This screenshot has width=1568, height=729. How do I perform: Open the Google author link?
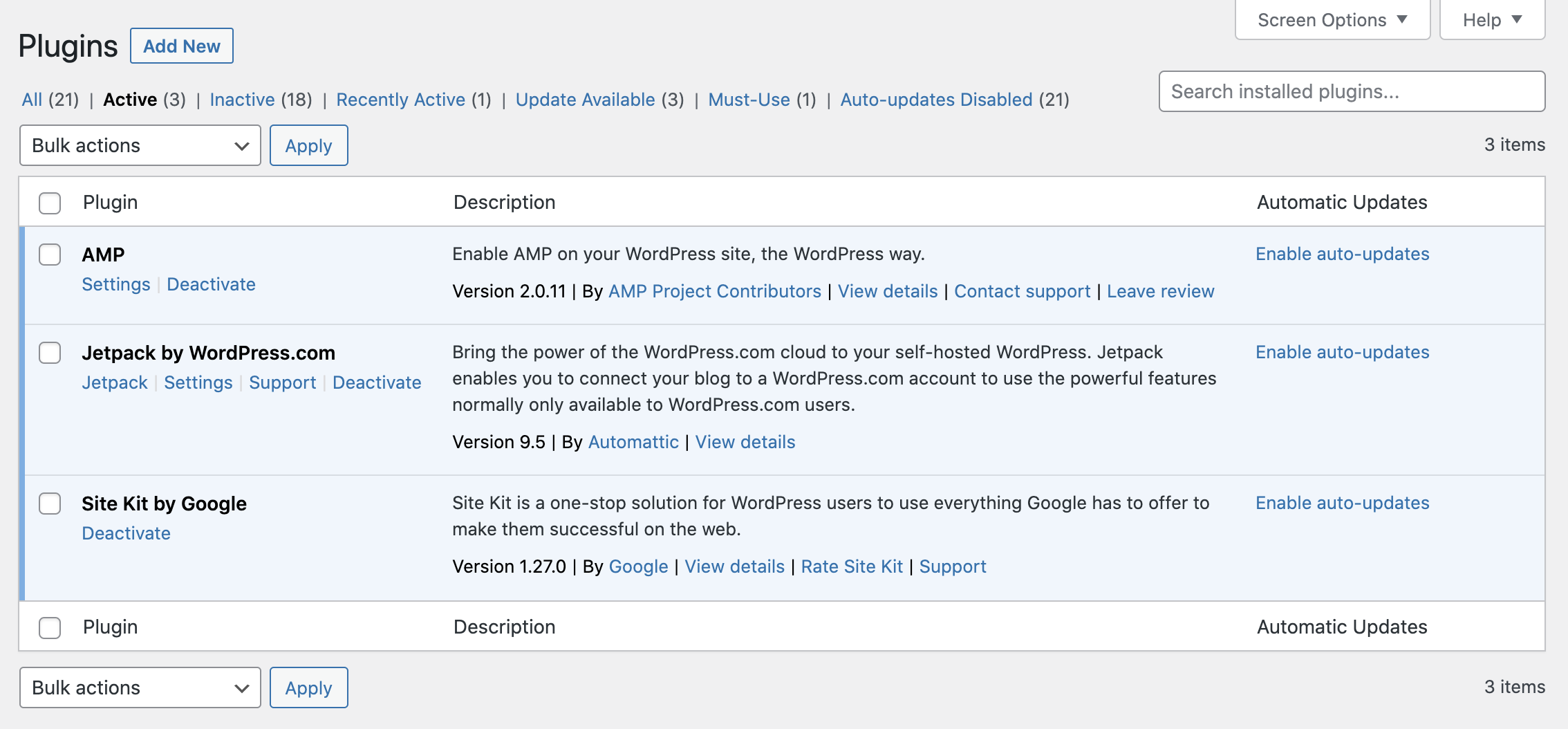(x=638, y=566)
